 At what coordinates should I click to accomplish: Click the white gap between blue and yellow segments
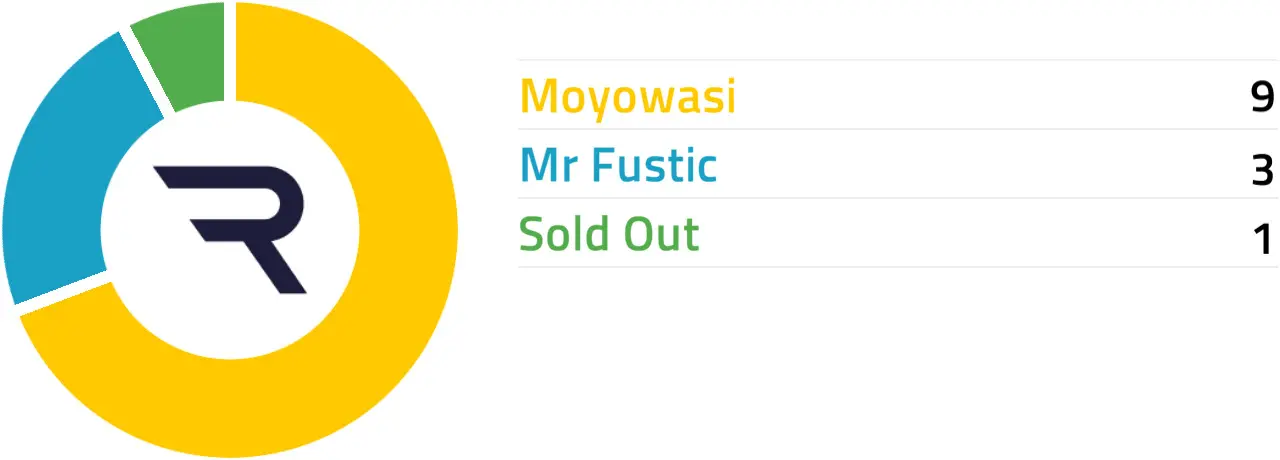(x=62, y=295)
